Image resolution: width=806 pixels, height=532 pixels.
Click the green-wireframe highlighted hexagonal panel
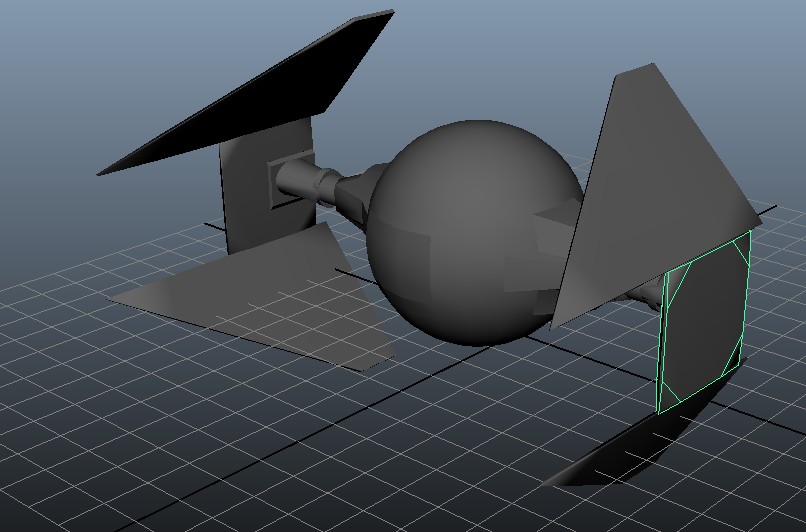[x=703, y=322]
